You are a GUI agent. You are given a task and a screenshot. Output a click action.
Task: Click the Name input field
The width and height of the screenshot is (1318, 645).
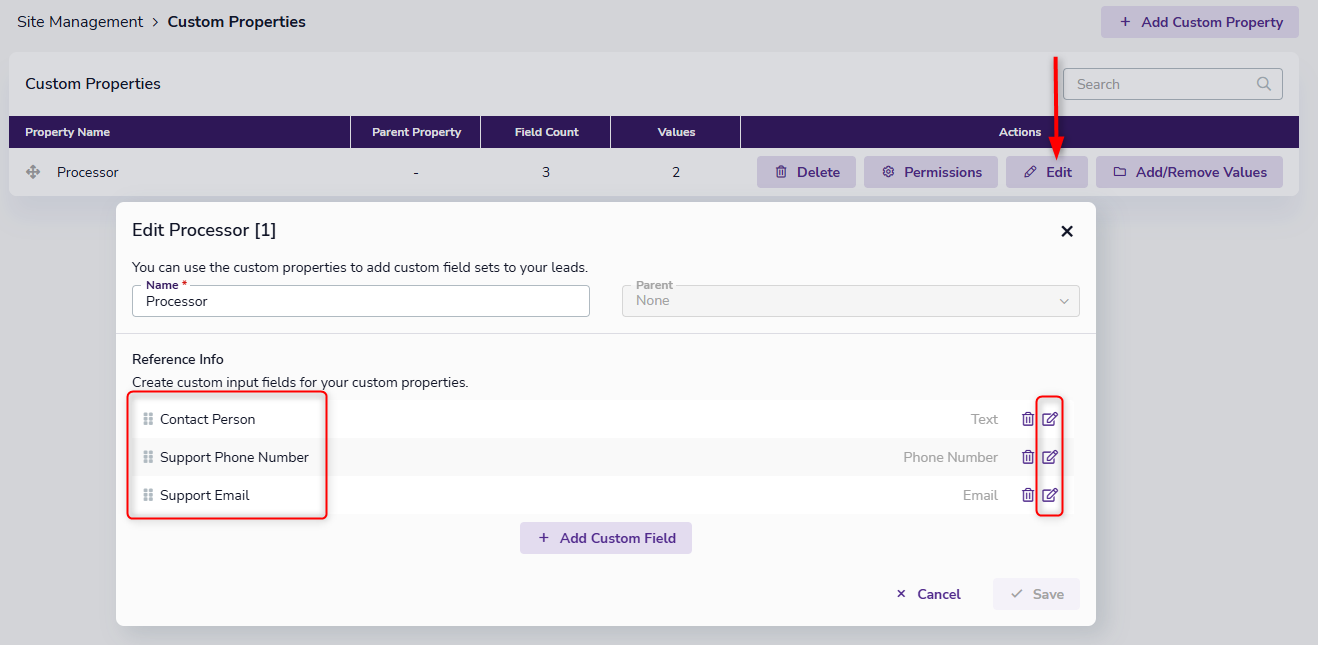361,301
